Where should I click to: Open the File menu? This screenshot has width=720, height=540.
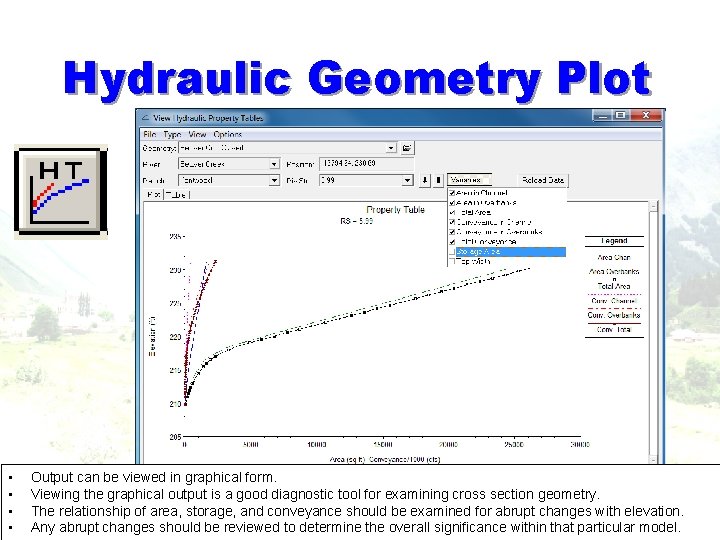[149, 134]
